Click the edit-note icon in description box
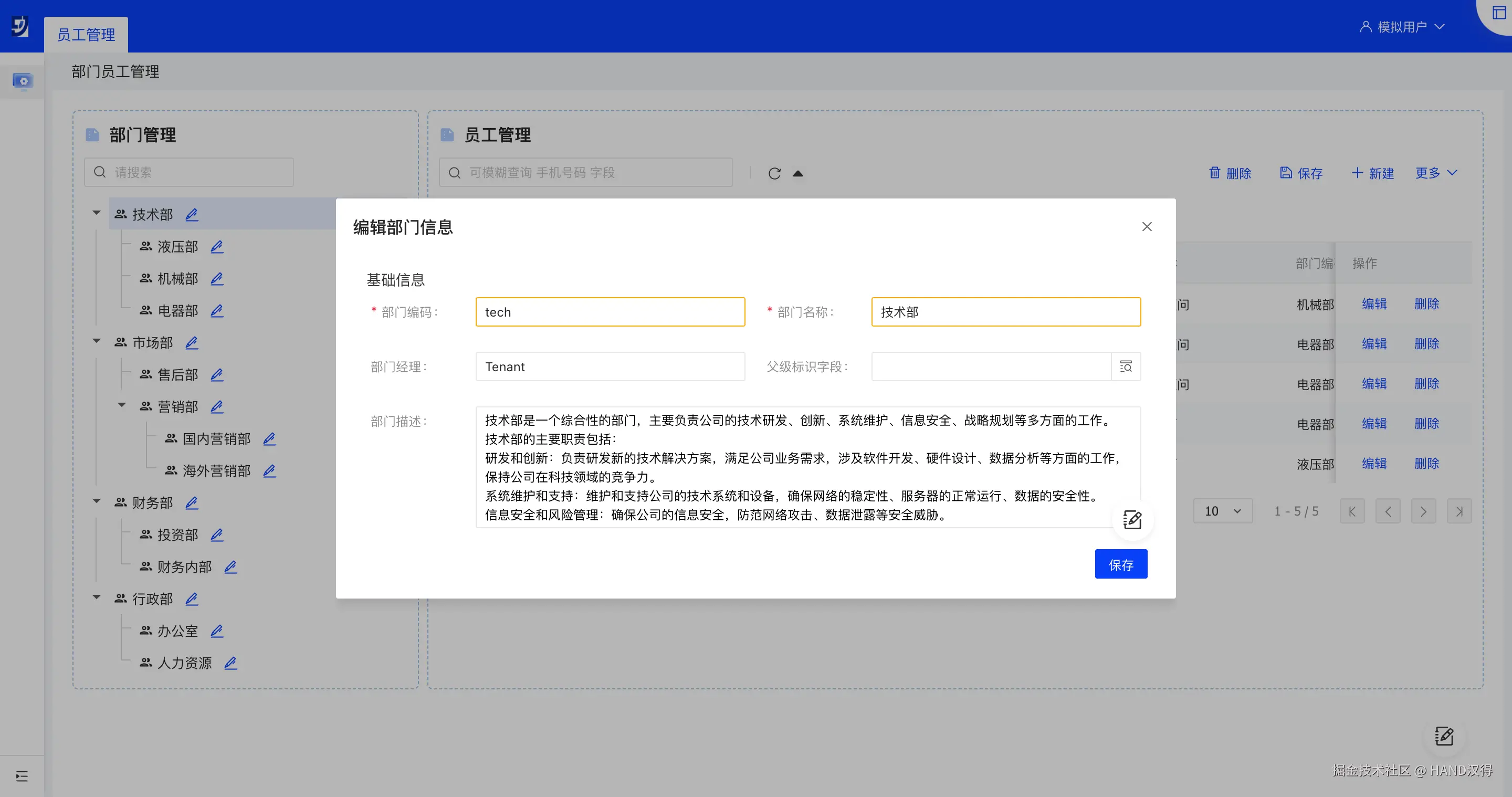 pyautogui.click(x=1132, y=519)
